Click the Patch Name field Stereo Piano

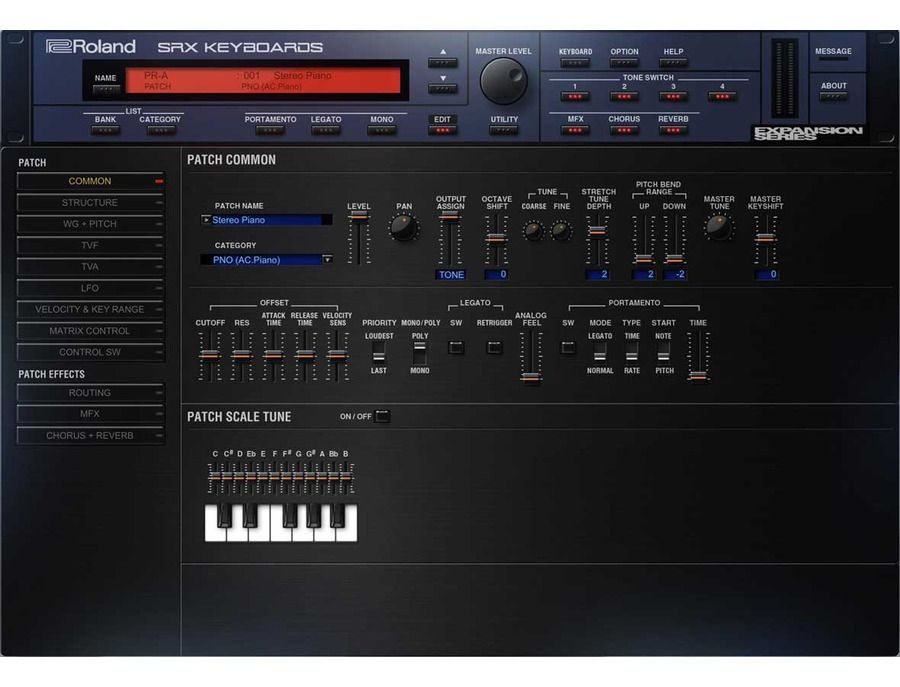click(271, 220)
